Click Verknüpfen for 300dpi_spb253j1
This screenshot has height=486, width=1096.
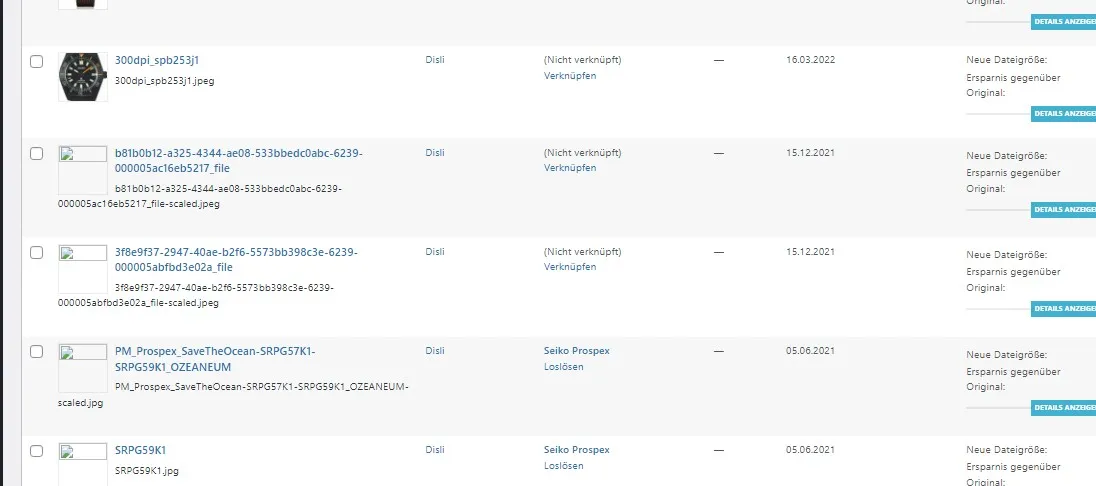click(x=570, y=76)
